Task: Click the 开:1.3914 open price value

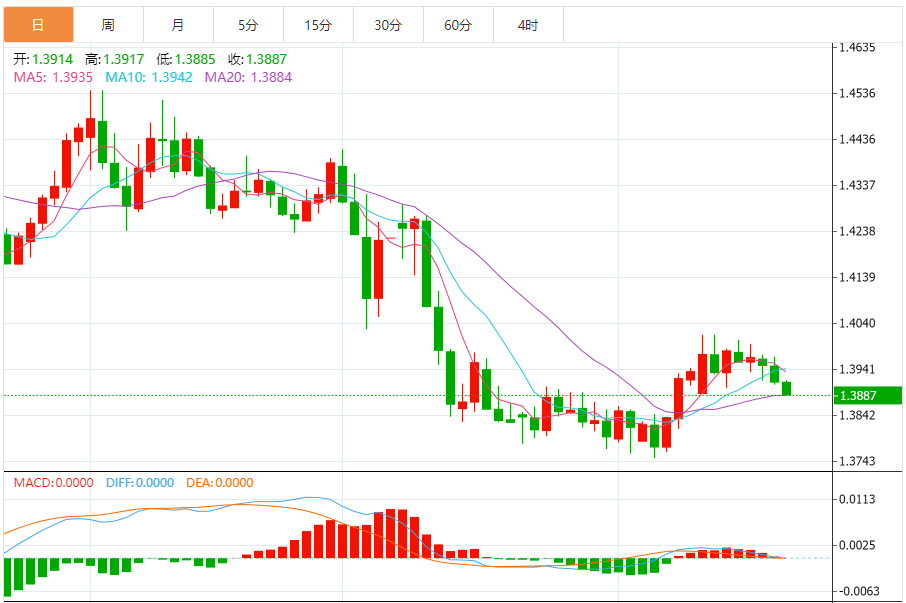Action: coord(43,59)
